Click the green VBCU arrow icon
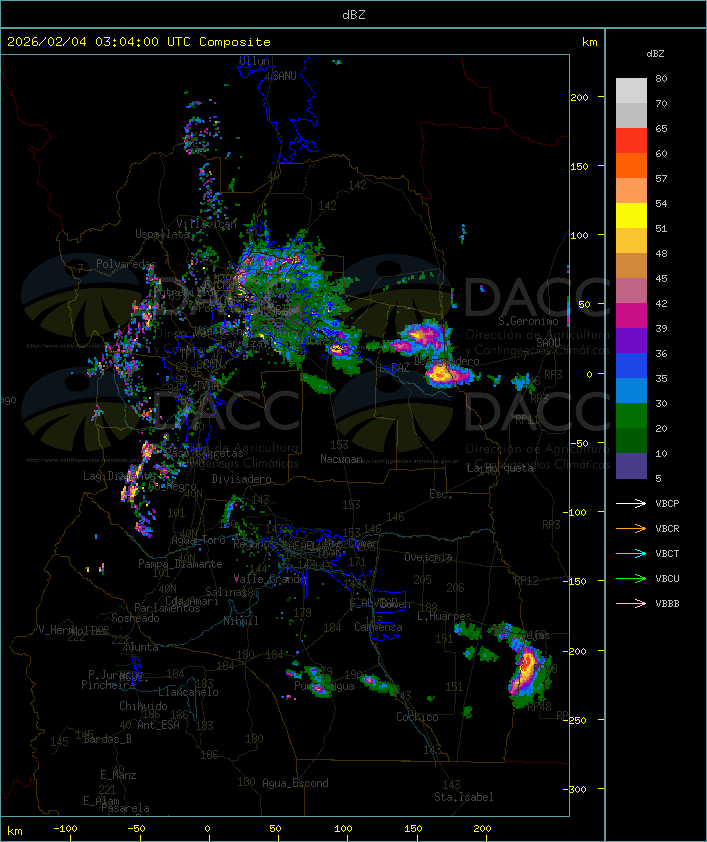Viewport: 707px width, 842px height. [631, 578]
